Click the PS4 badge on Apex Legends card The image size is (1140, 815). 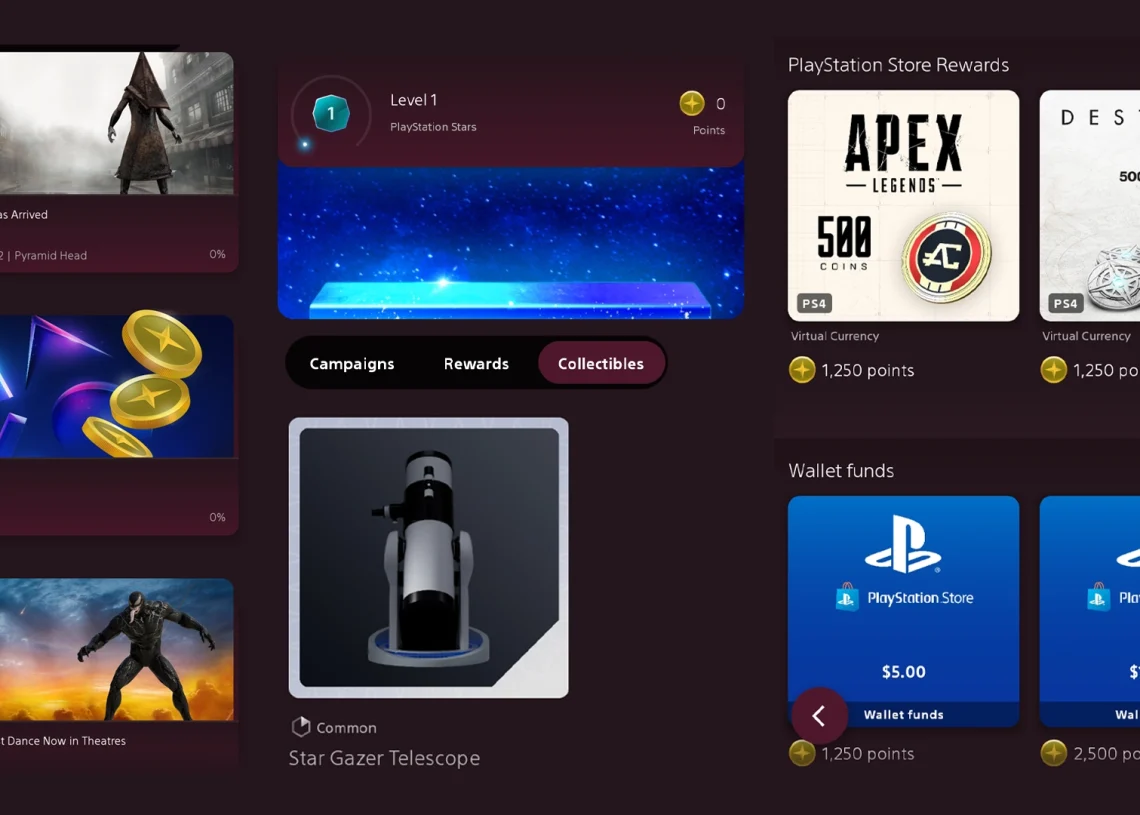(814, 303)
